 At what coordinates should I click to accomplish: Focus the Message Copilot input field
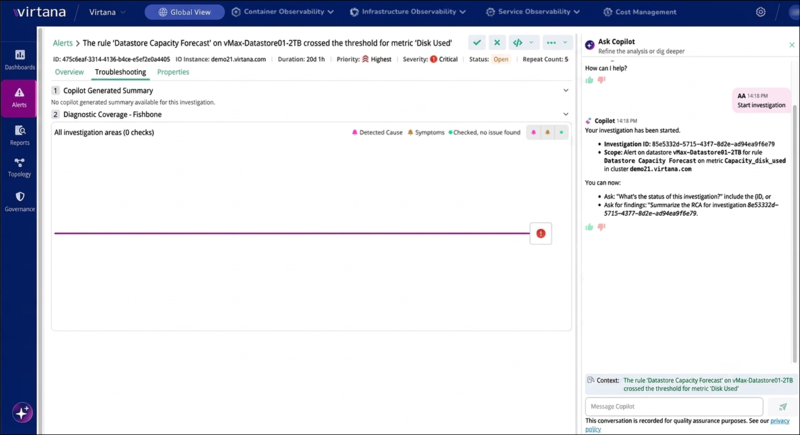pyautogui.click(x=674, y=406)
